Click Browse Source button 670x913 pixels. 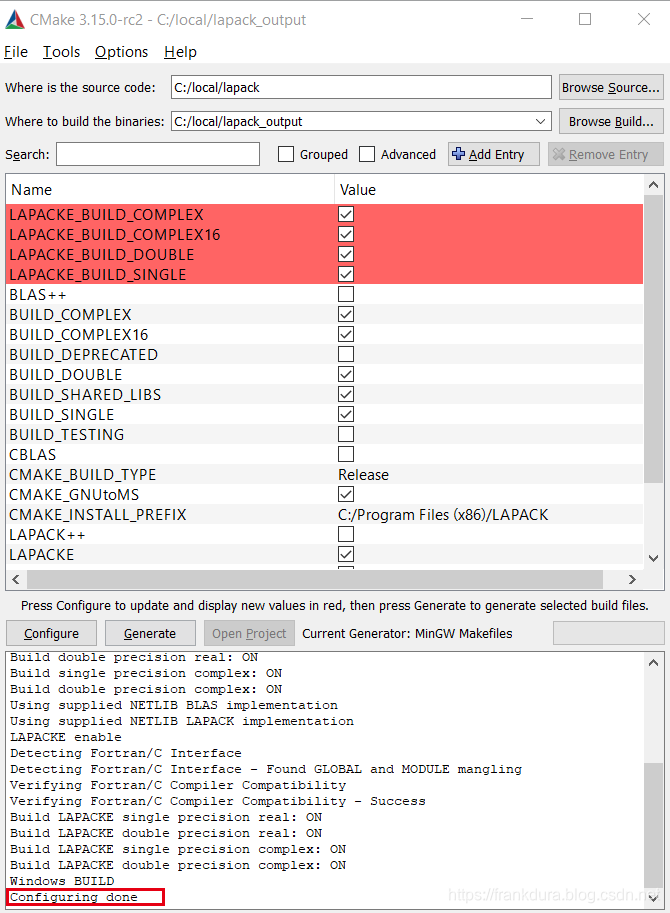pyautogui.click(x=611, y=87)
